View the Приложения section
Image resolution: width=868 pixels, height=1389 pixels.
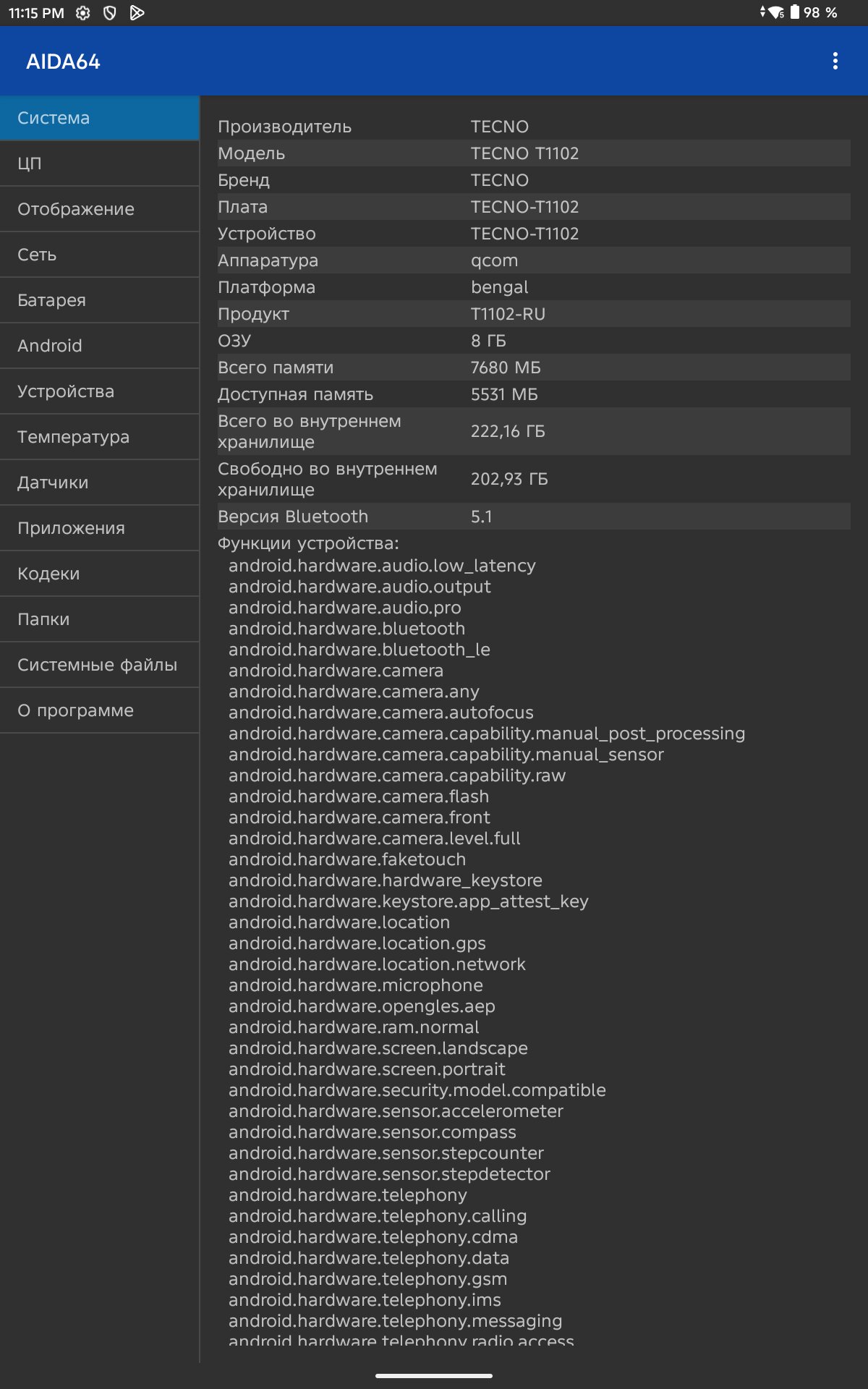click(100, 528)
